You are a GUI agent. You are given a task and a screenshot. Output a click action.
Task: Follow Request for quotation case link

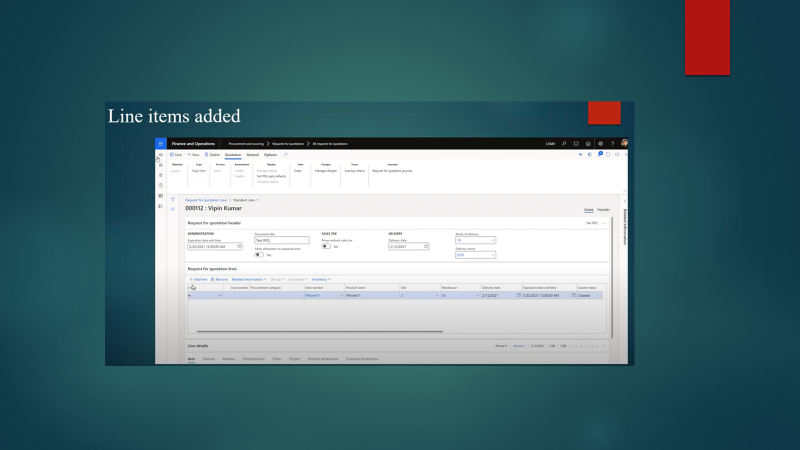click(x=206, y=200)
